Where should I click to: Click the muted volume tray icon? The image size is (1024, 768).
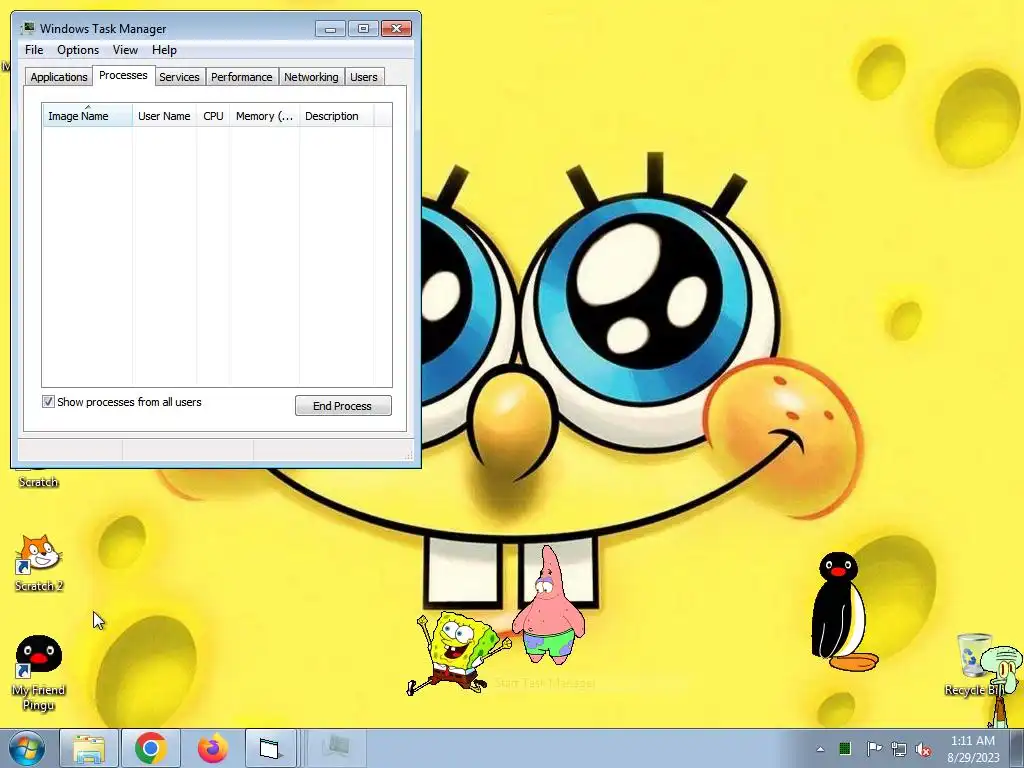coord(923,749)
